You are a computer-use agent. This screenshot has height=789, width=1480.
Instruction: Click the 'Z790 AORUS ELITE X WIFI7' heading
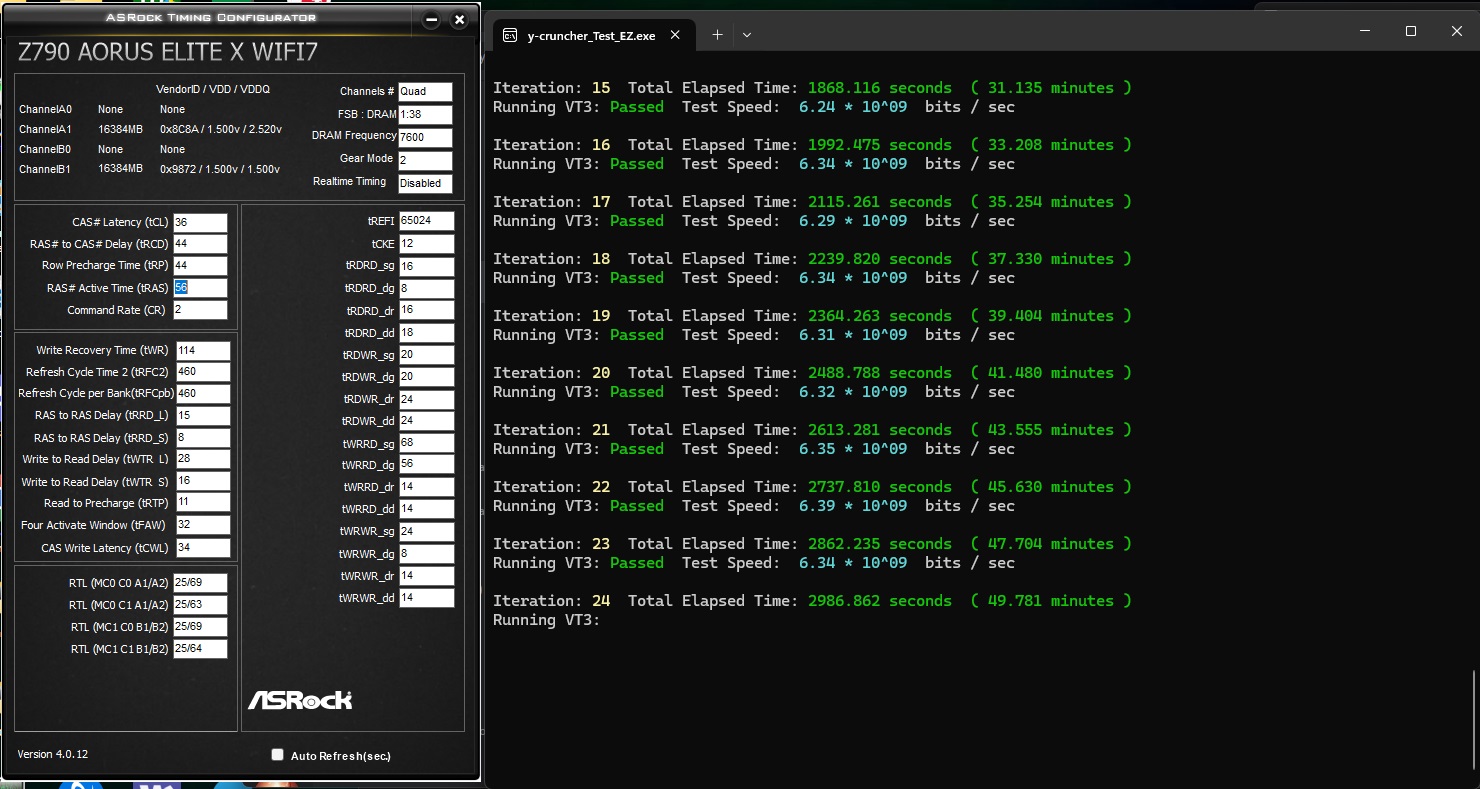168,52
